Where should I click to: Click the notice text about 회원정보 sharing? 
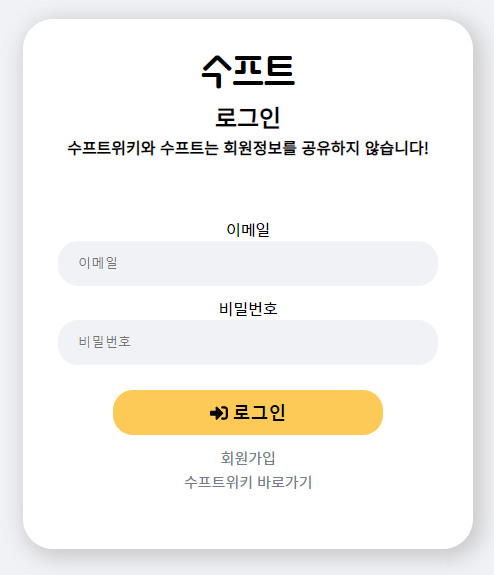coord(248,148)
